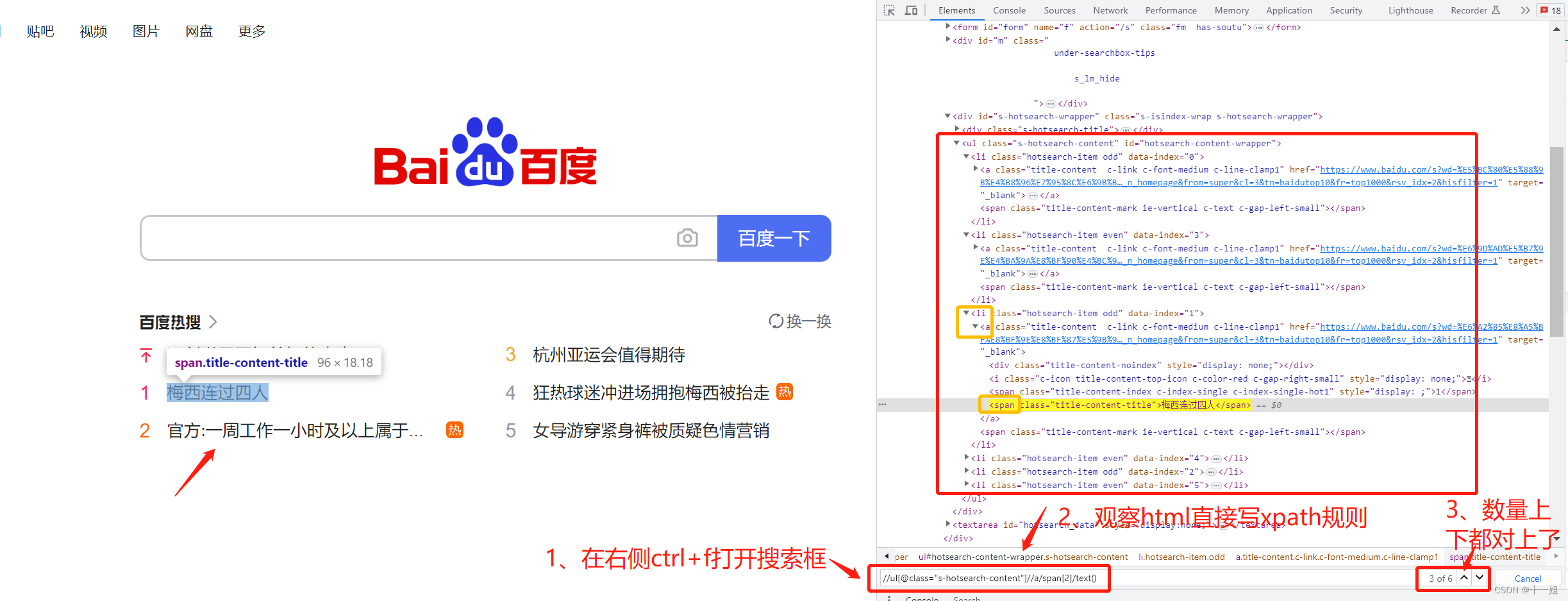Open the Sources tab

pos(1060,10)
